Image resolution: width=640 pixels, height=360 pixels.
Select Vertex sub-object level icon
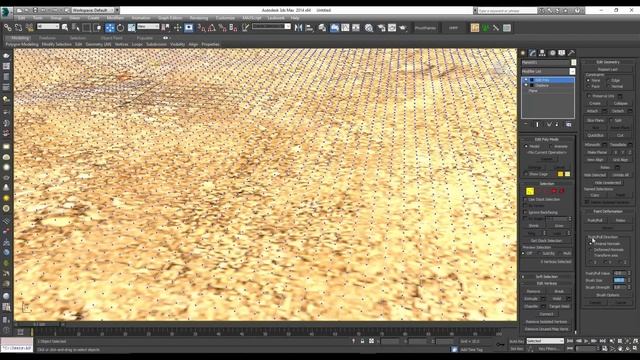pos(530,191)
